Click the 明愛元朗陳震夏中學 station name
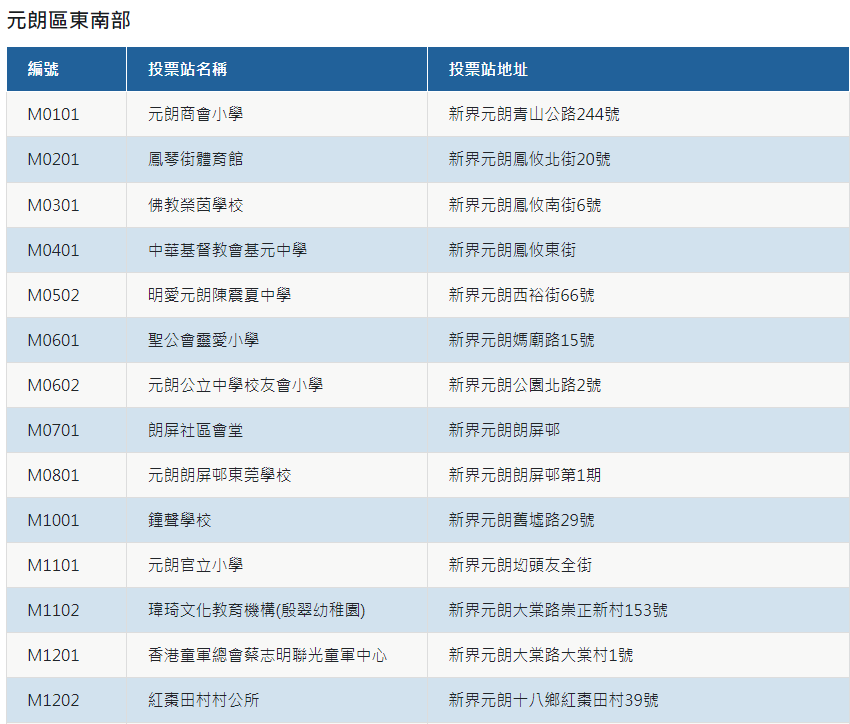This screenshot has width=850, height=724. (219, 295)
